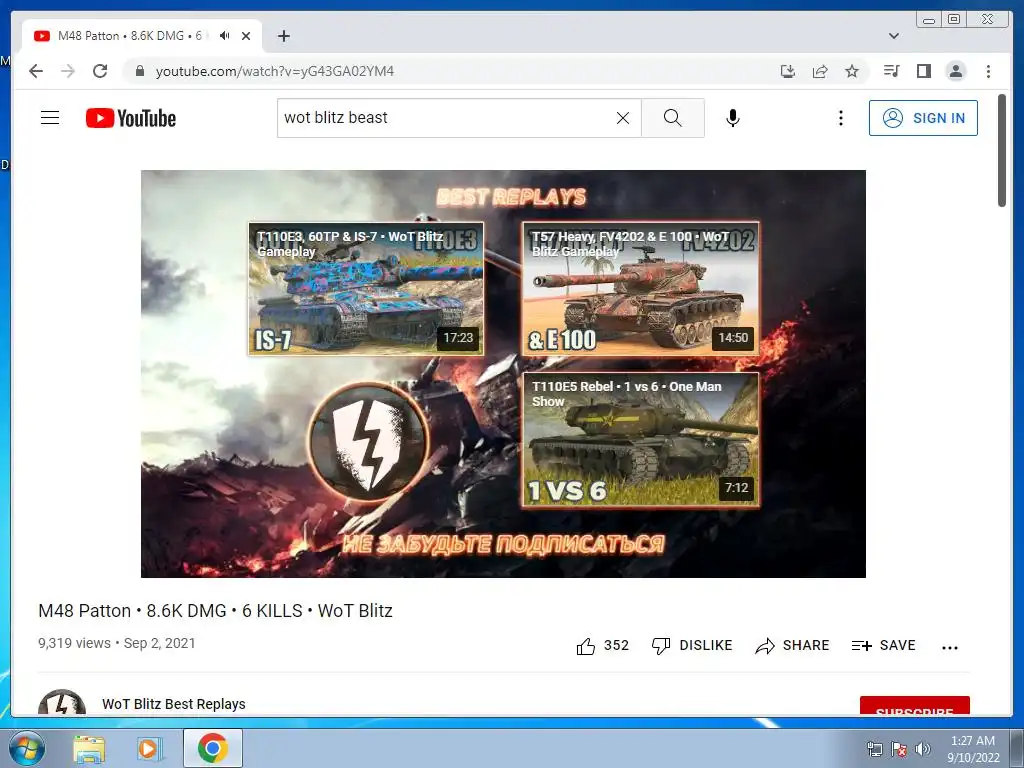Open Chrome three-dot menu
Viewport: 1024px width, 768px height.
[988, 71]
